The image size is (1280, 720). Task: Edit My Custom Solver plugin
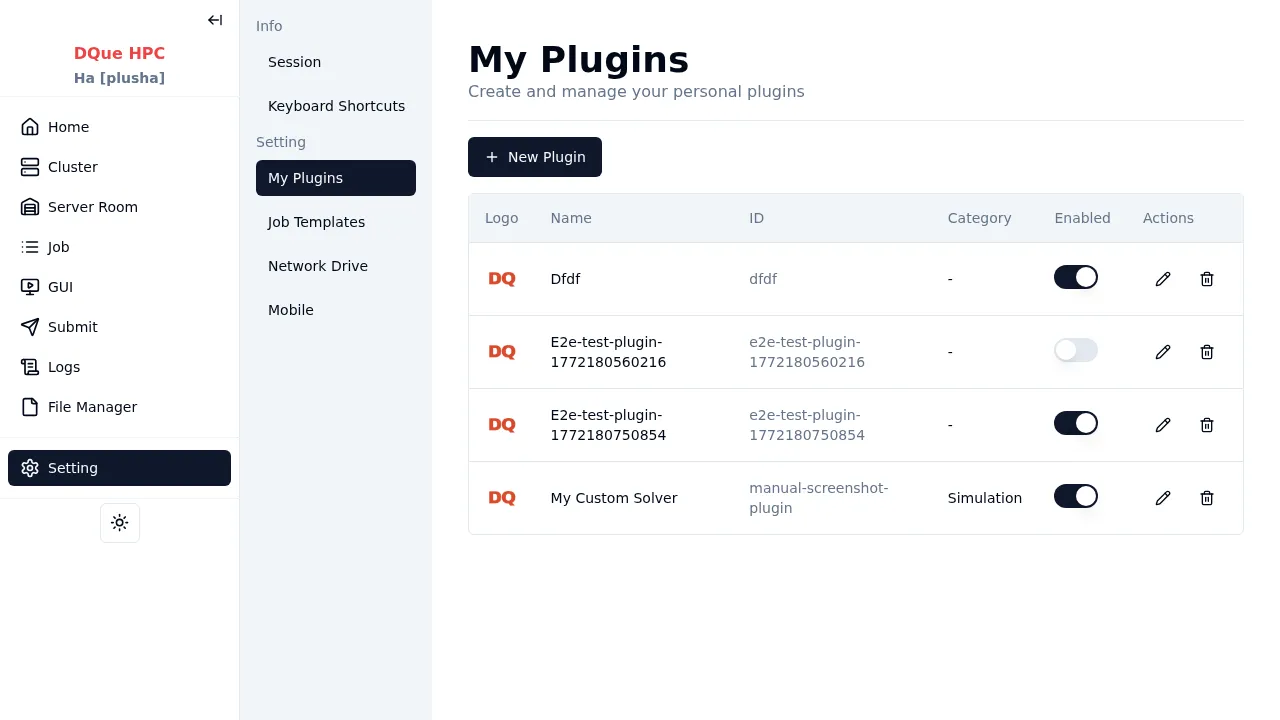coord(1163,498)
